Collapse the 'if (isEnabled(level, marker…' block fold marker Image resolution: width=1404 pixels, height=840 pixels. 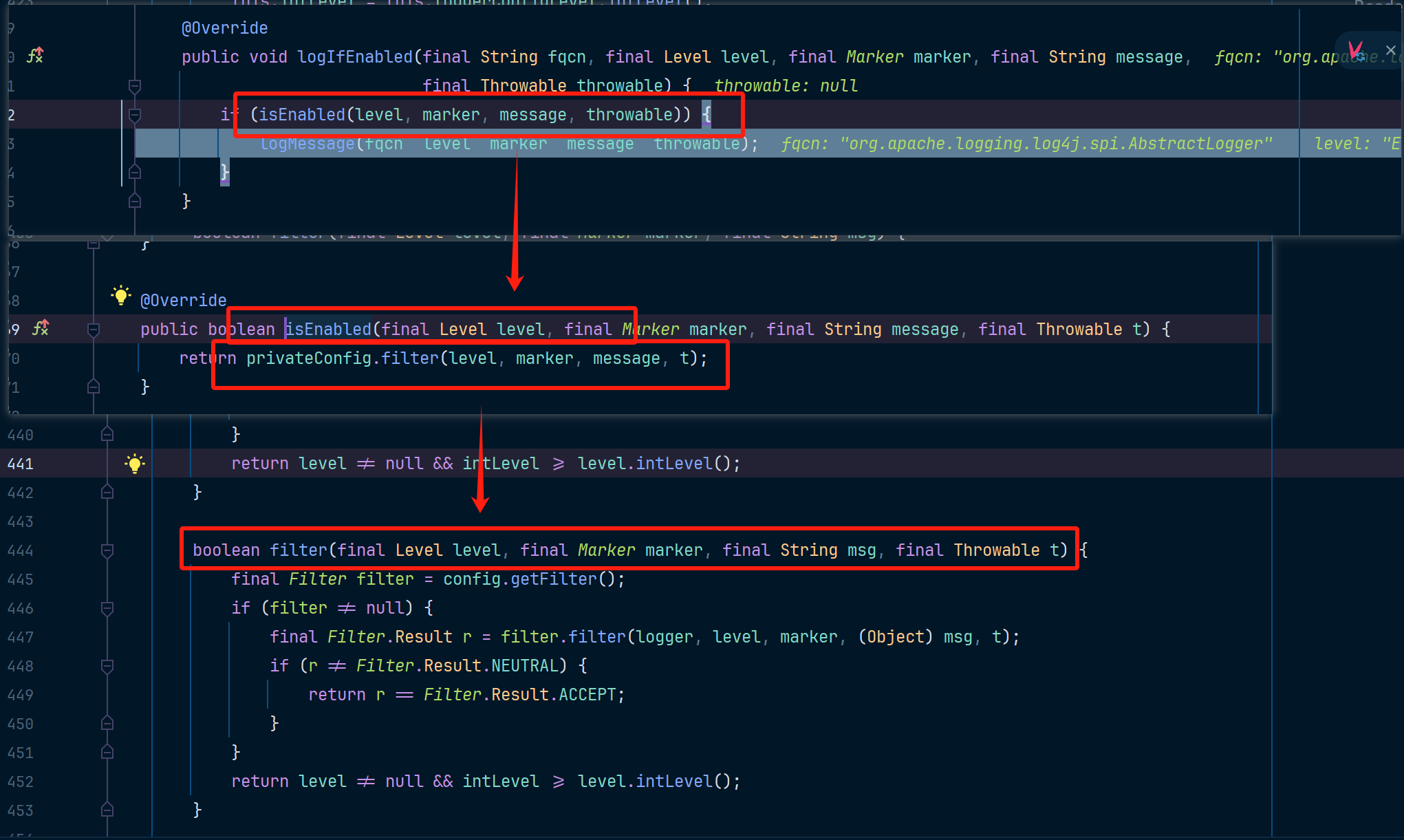tap(135, 115)
